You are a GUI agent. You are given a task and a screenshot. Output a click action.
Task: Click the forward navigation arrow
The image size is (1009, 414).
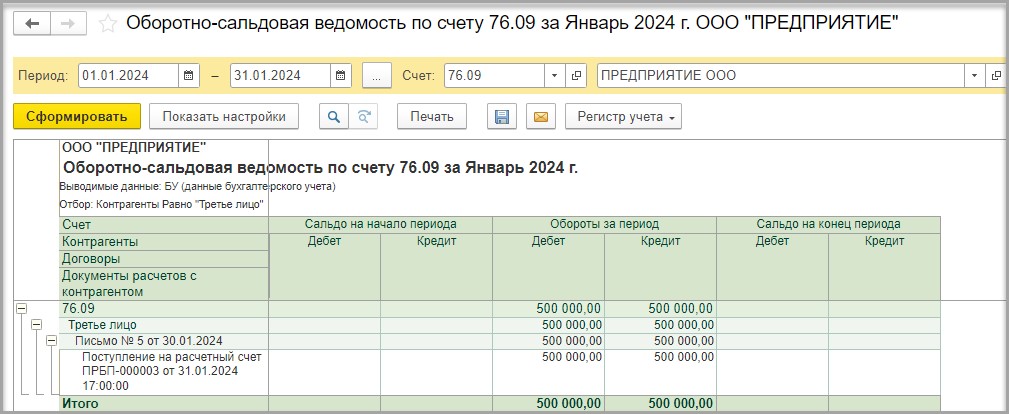(x=67, y=22)
